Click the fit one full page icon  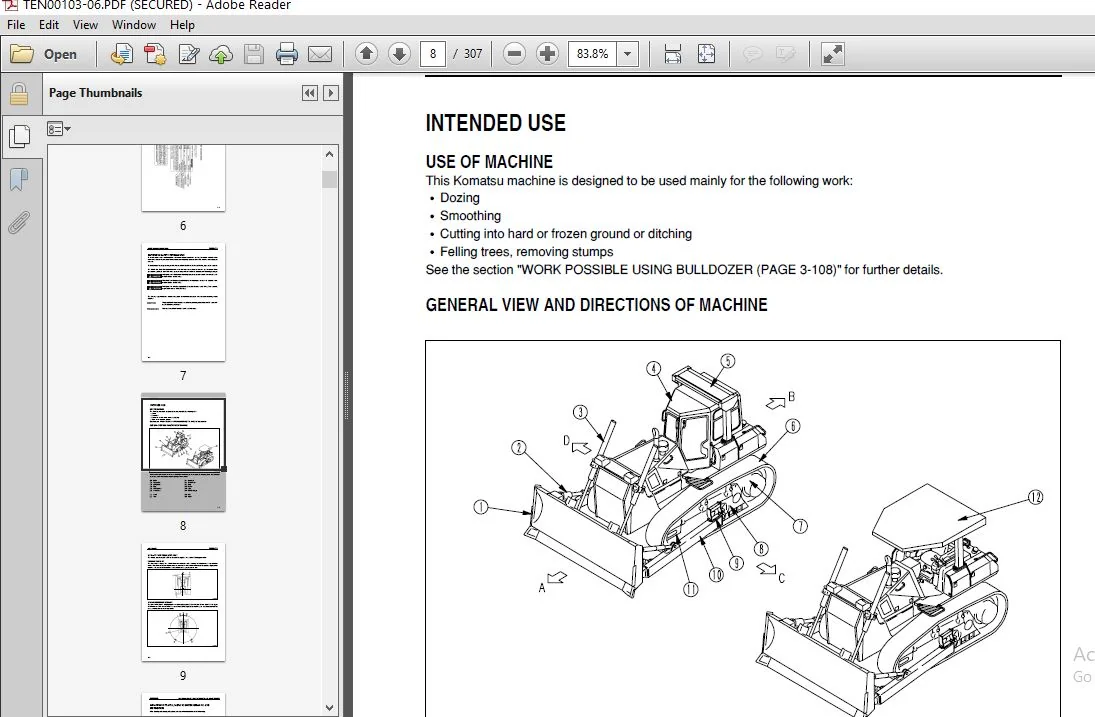[x=706, y=54]
